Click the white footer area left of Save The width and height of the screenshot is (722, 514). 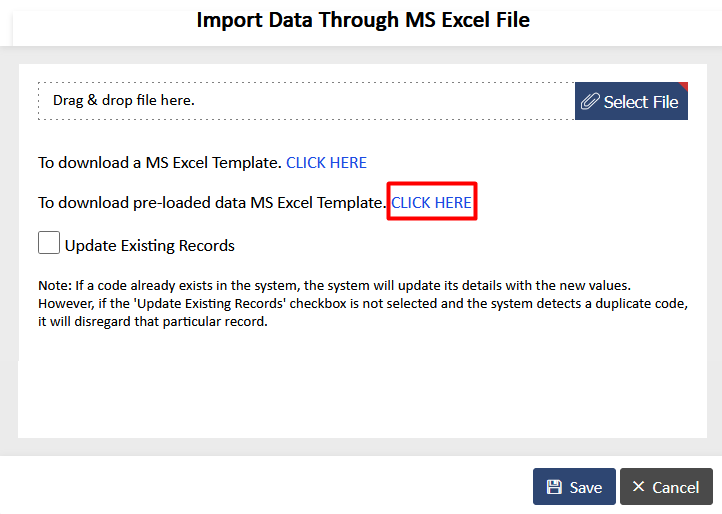[265, 486]
